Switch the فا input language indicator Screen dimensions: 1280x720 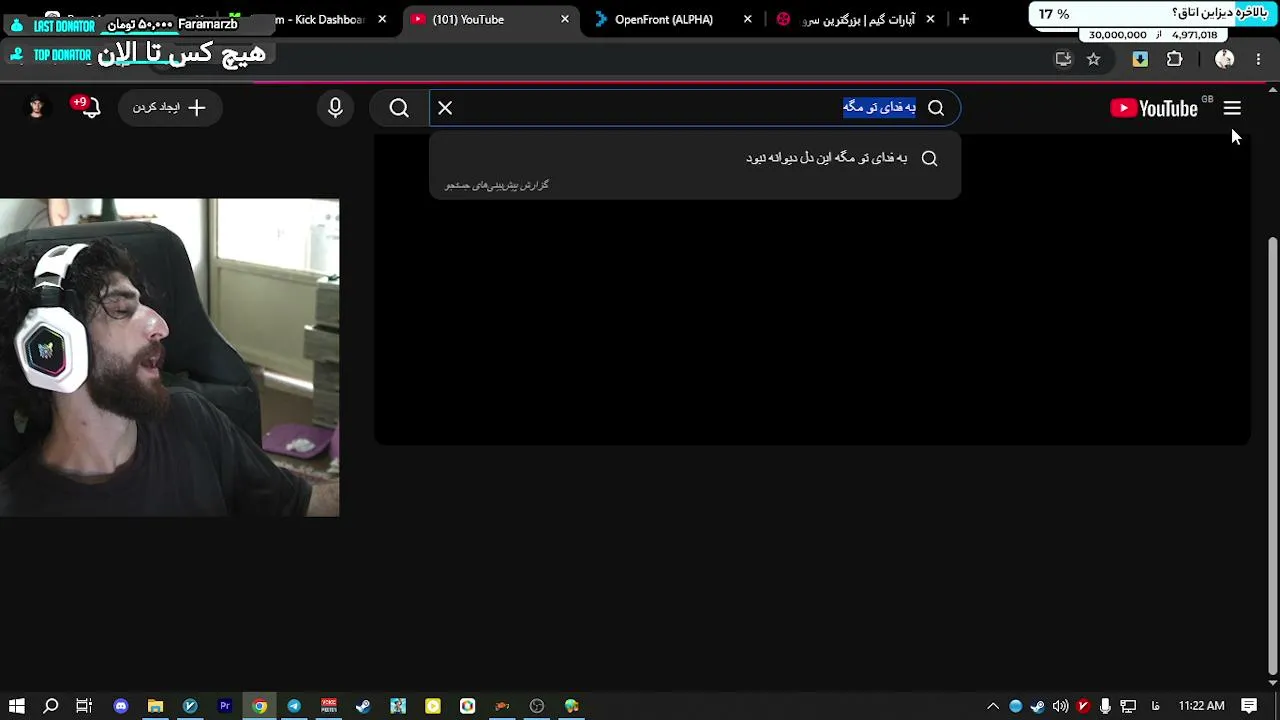tap(1156, 706)
